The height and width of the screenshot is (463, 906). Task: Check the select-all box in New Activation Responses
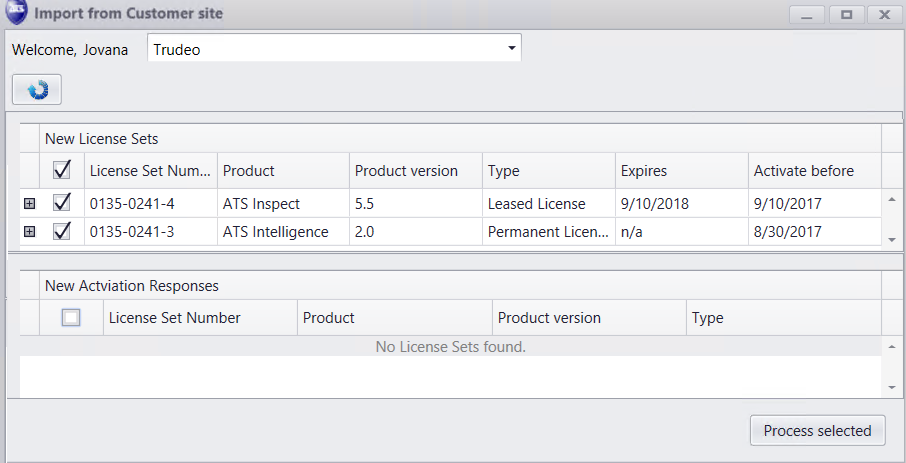click(x=71, y=318)
